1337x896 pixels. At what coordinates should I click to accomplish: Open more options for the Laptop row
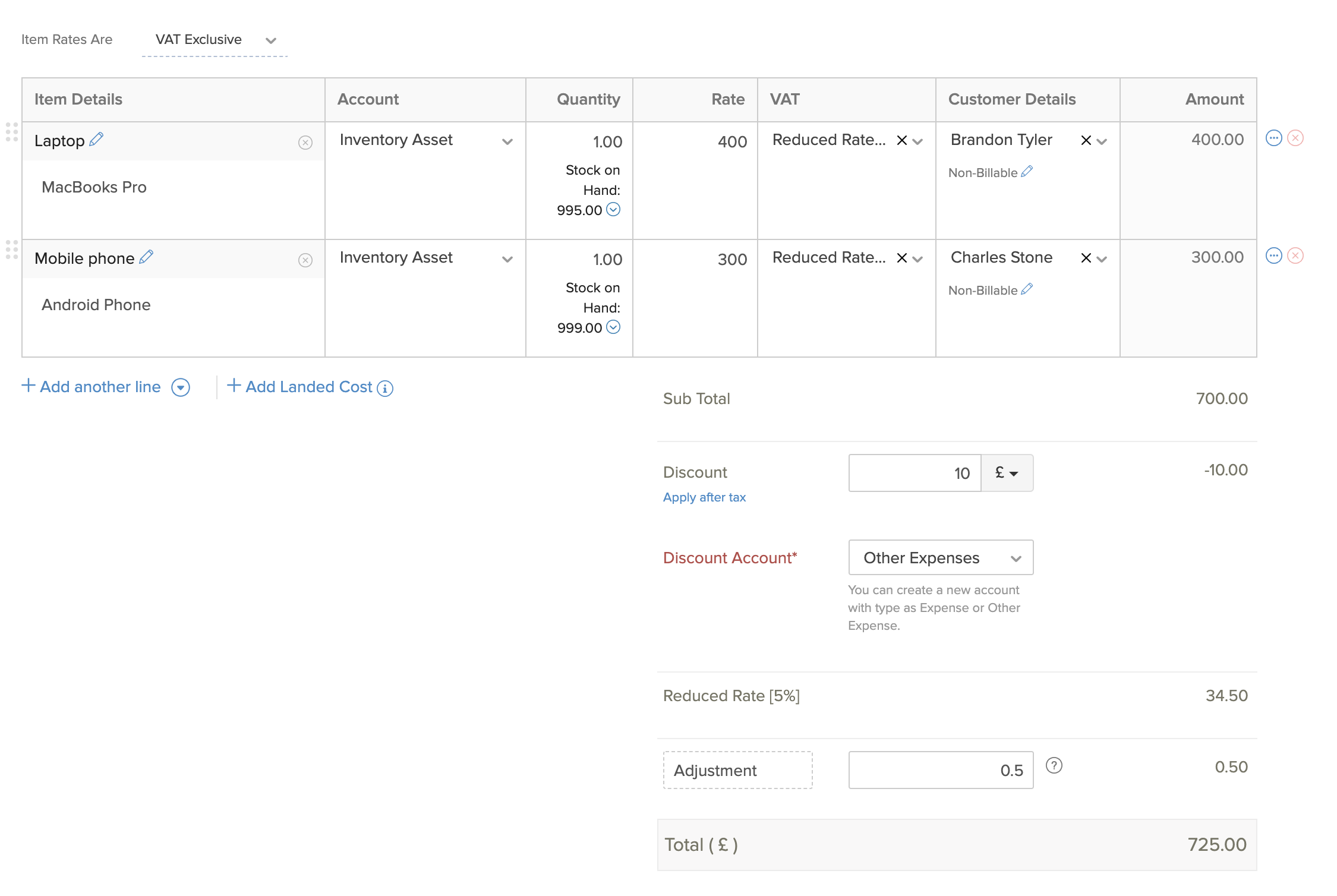[1273, 138]
